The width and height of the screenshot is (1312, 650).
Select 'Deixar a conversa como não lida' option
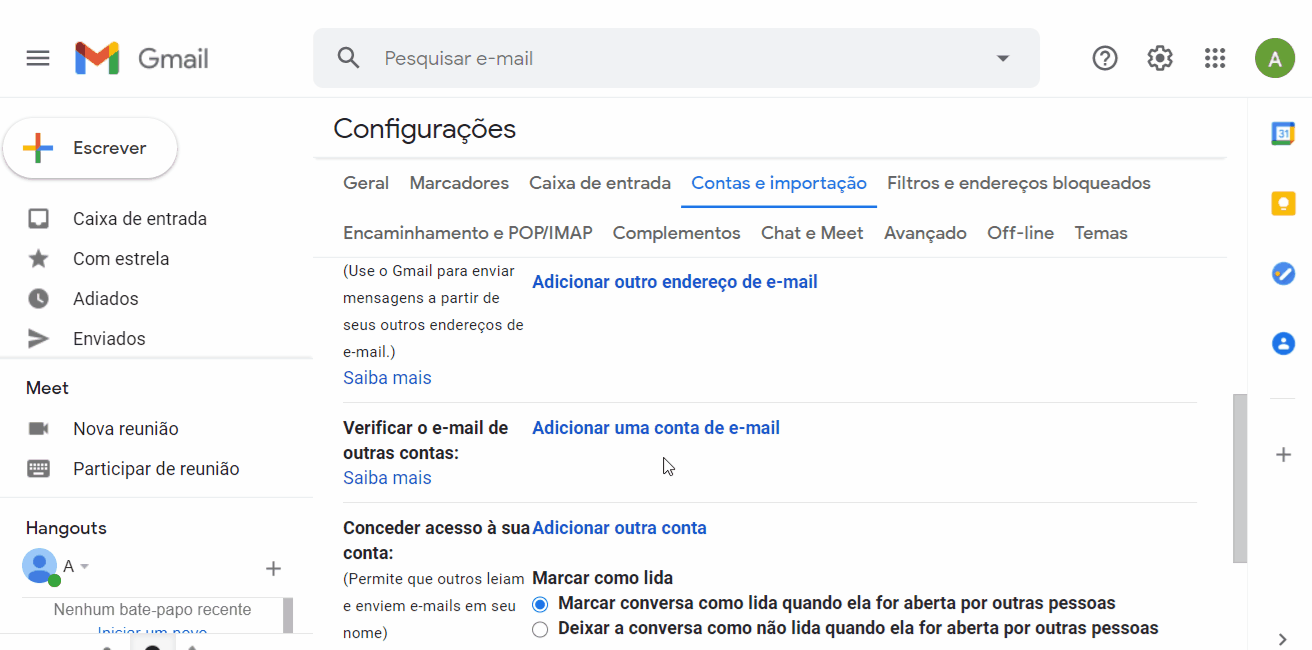[x=541, y=629]
